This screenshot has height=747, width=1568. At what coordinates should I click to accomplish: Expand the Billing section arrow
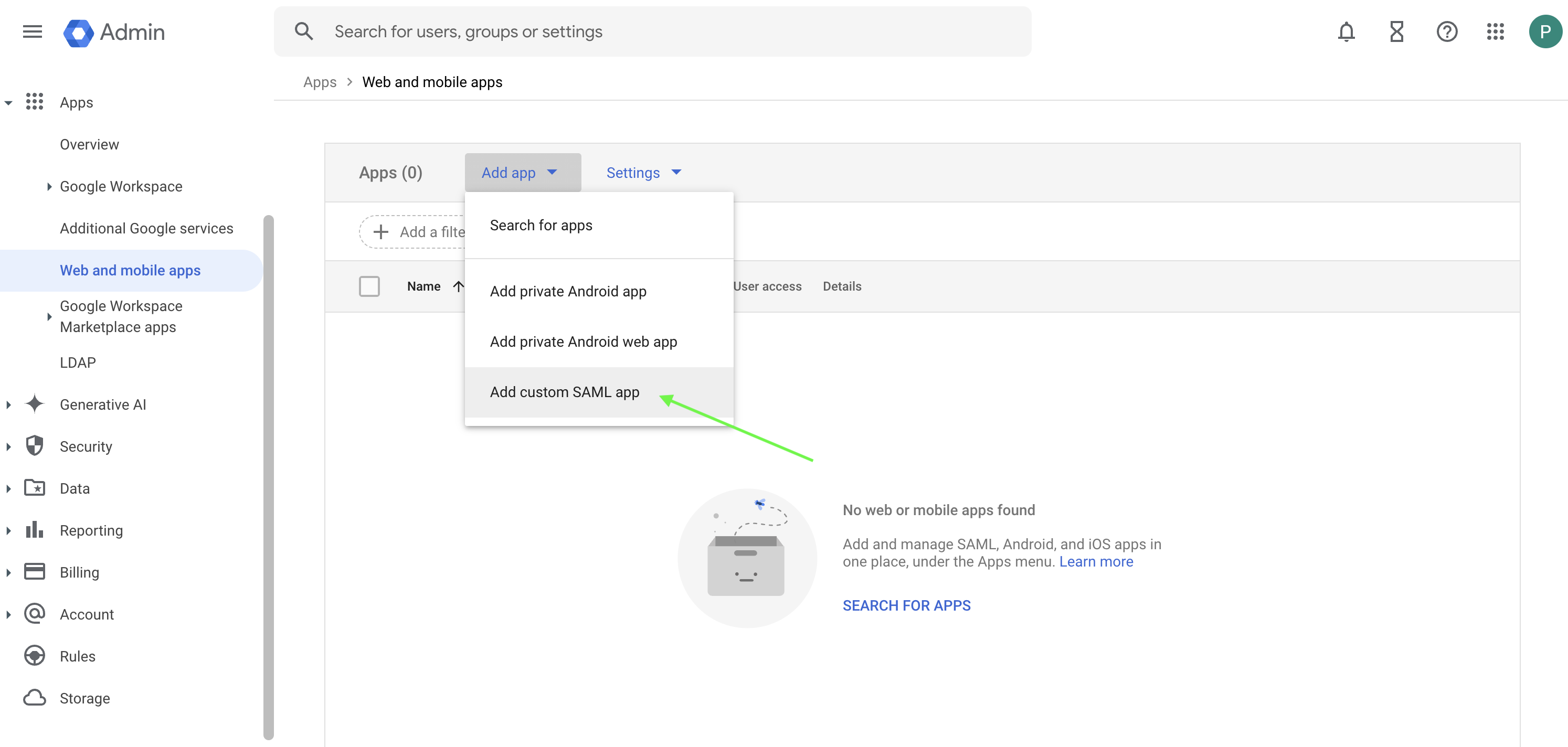tap(8, 572)
